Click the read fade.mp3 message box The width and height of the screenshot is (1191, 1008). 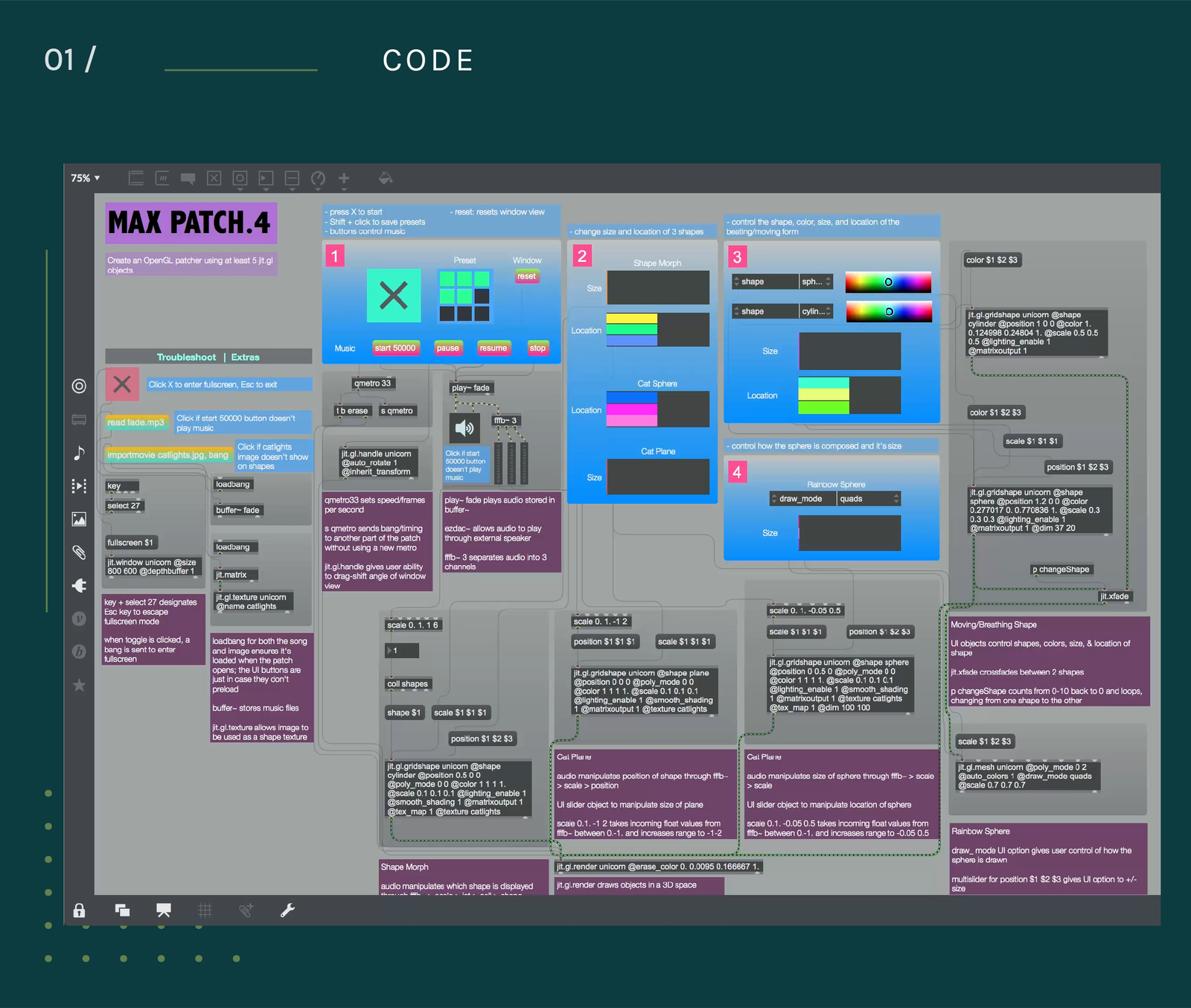tap(136, 422)
